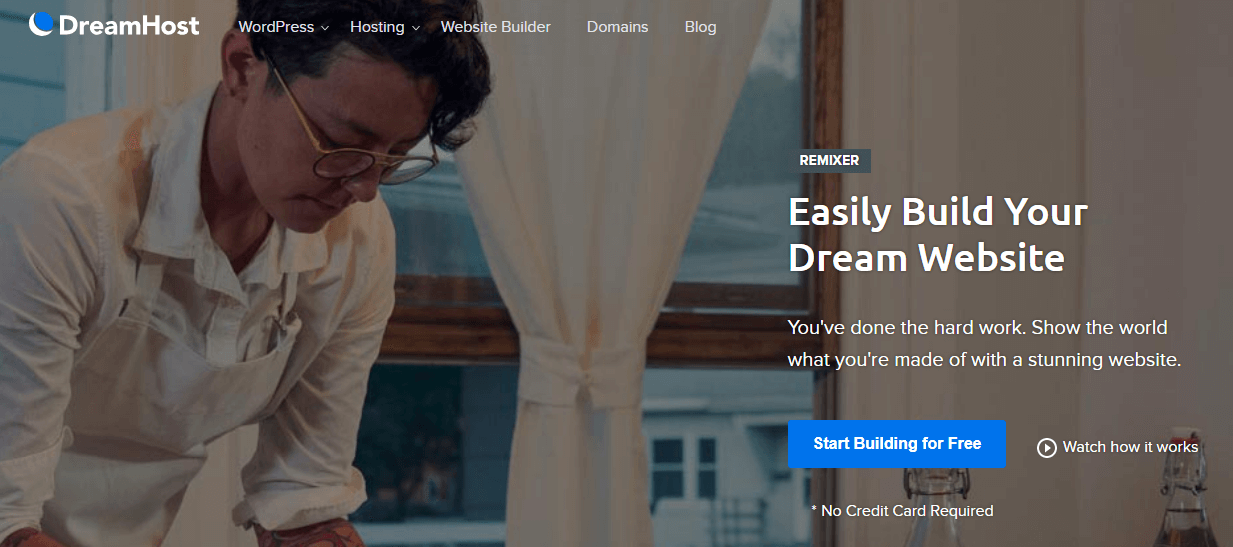The height and width of the screenshot is (547, 1233).
Task: Click the play circle icon
Action: 1047,447
